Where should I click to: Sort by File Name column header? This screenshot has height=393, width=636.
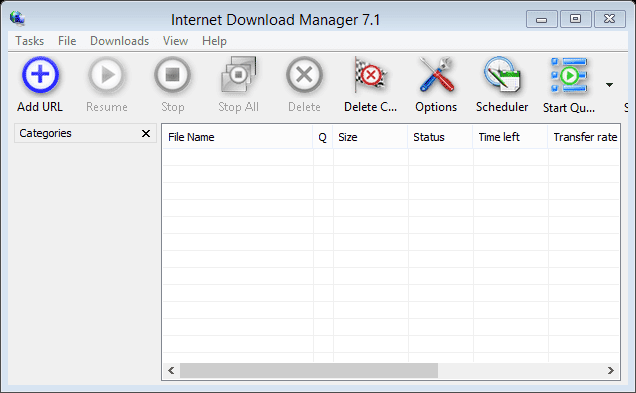[x=238, y=137]
